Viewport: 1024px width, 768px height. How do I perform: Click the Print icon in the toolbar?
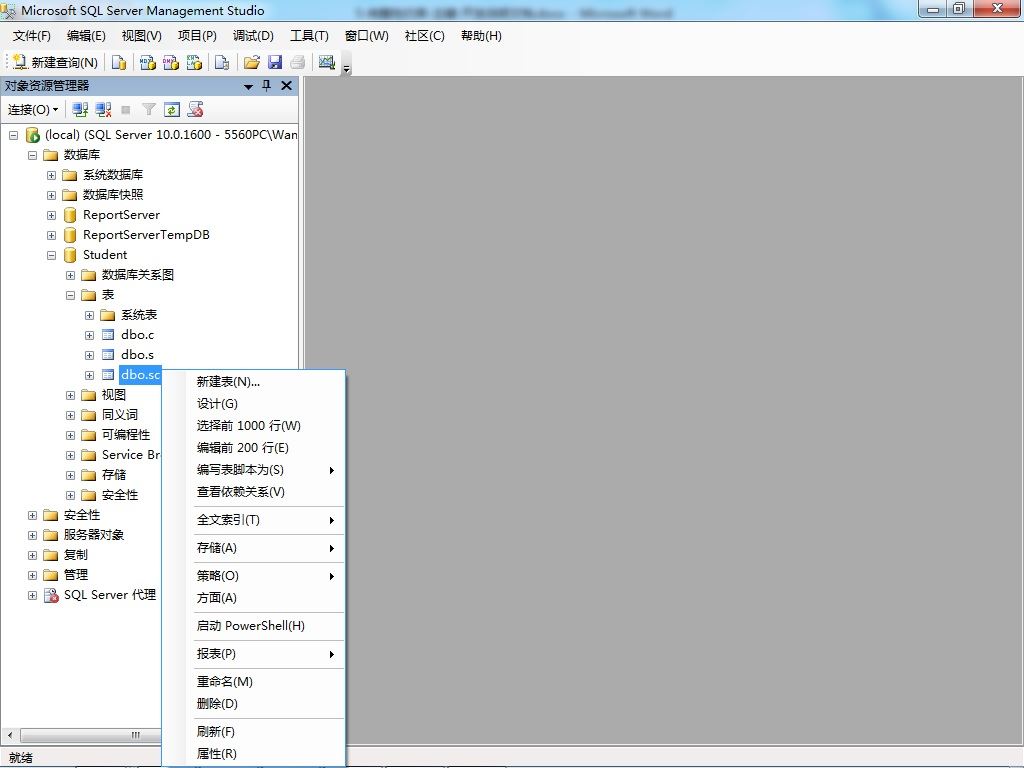(x=298, y=63)
